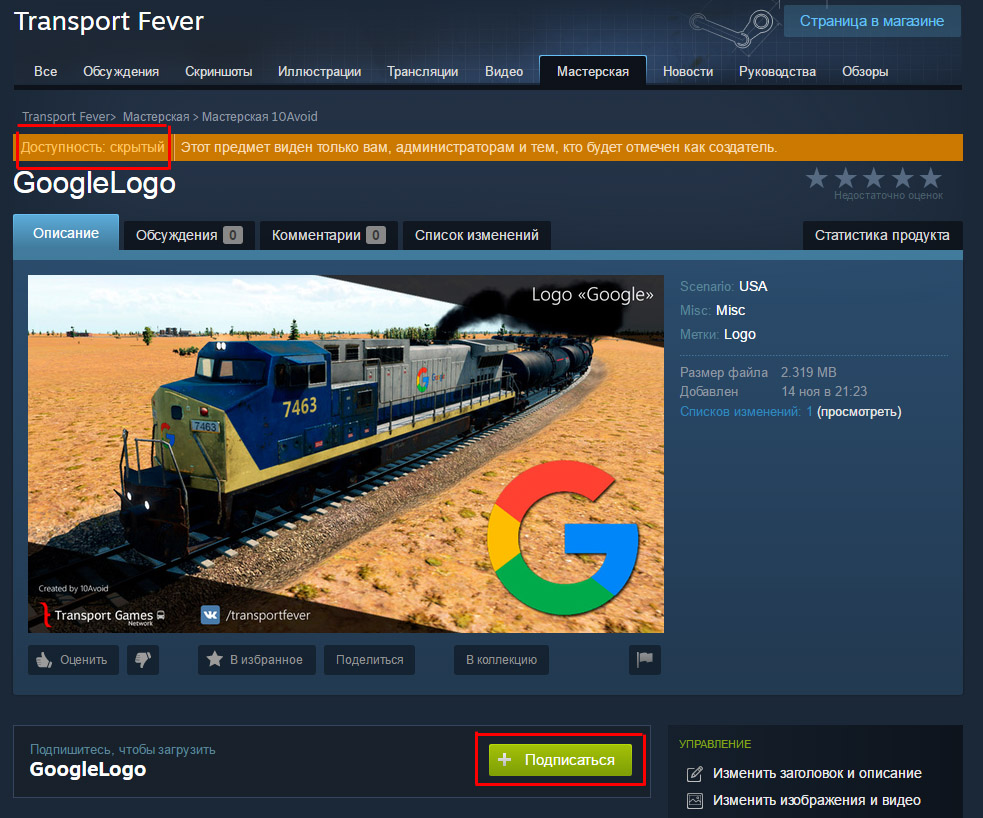
Task: Click Изменить заголовок и описание
Action: click(x=817, y=773)
